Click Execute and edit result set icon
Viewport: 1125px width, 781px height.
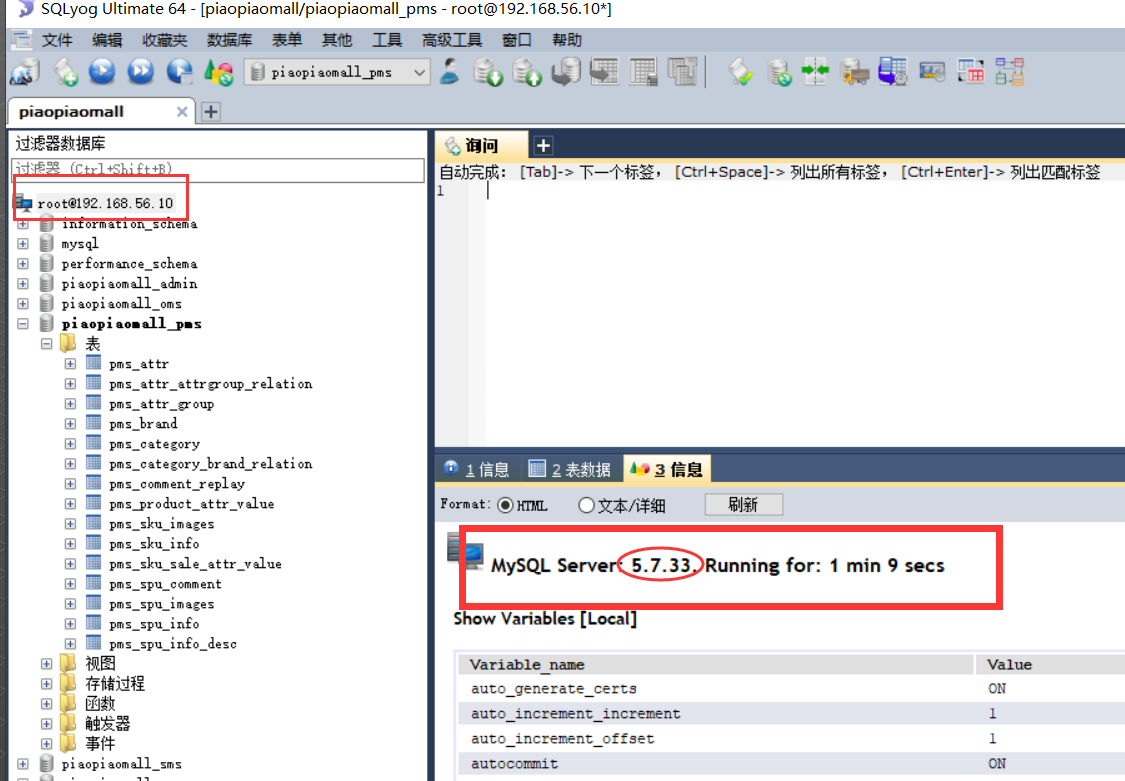(179, 71)
